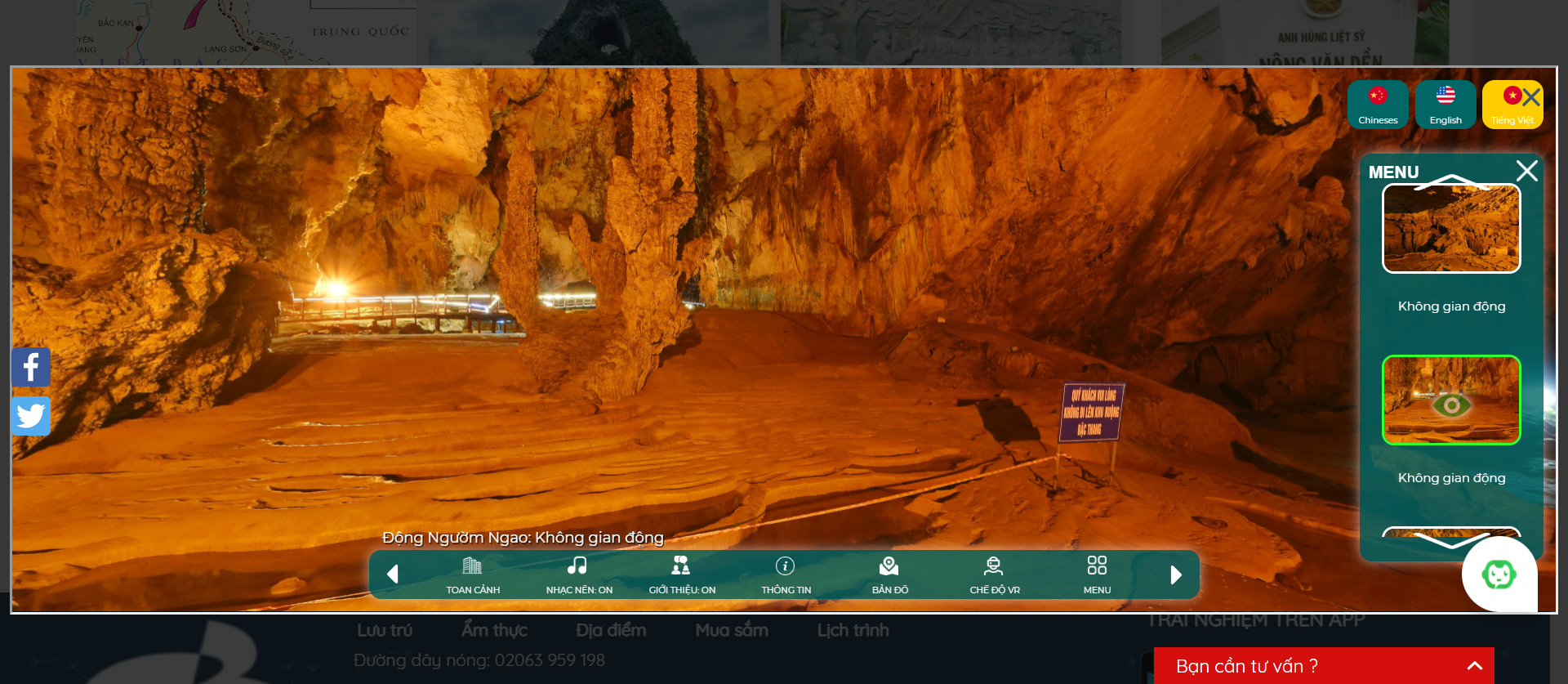The height and width of the screenshot is (684, 1568).
Task: Click the MENU grid icon in toolbar
Action: pyautogui.click(x=1097, y=574)
